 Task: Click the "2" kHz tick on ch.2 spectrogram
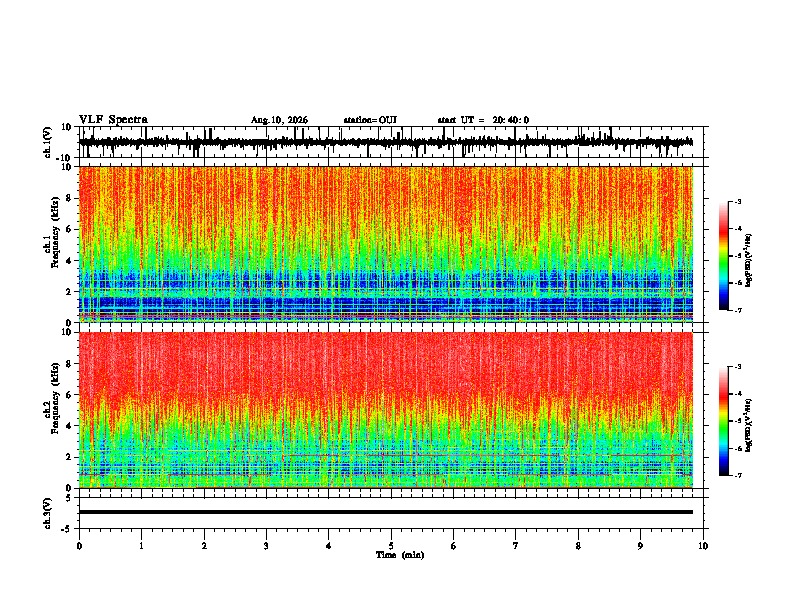click(x=70, y=457)
